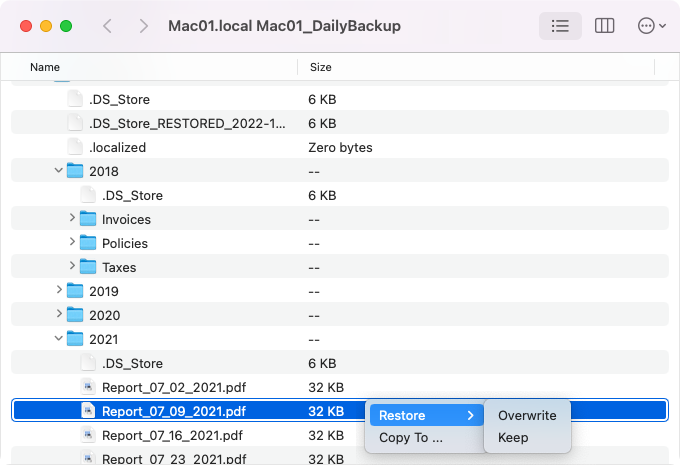Click the 2021 folder icon

[75, 339]
